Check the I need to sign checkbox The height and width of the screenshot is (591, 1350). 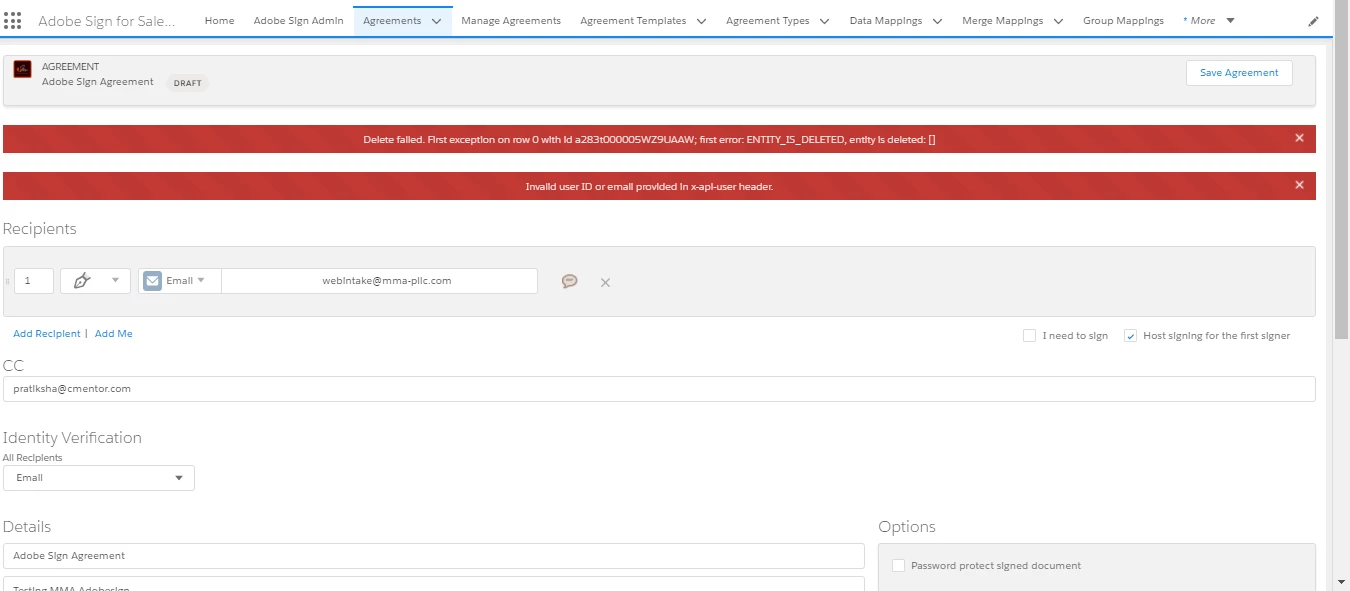1029,336
